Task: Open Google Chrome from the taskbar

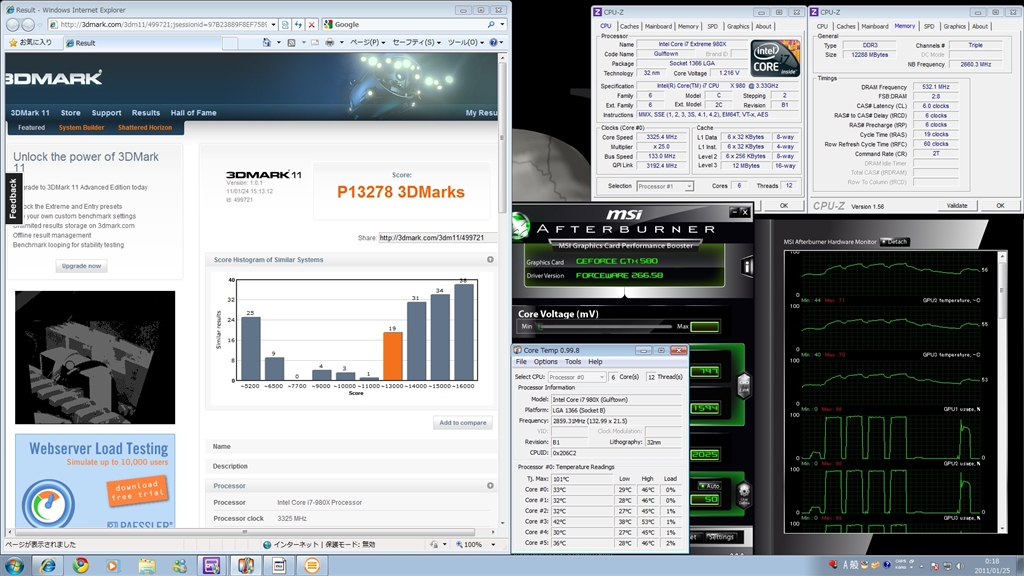Action: click(x=81, y=565)
